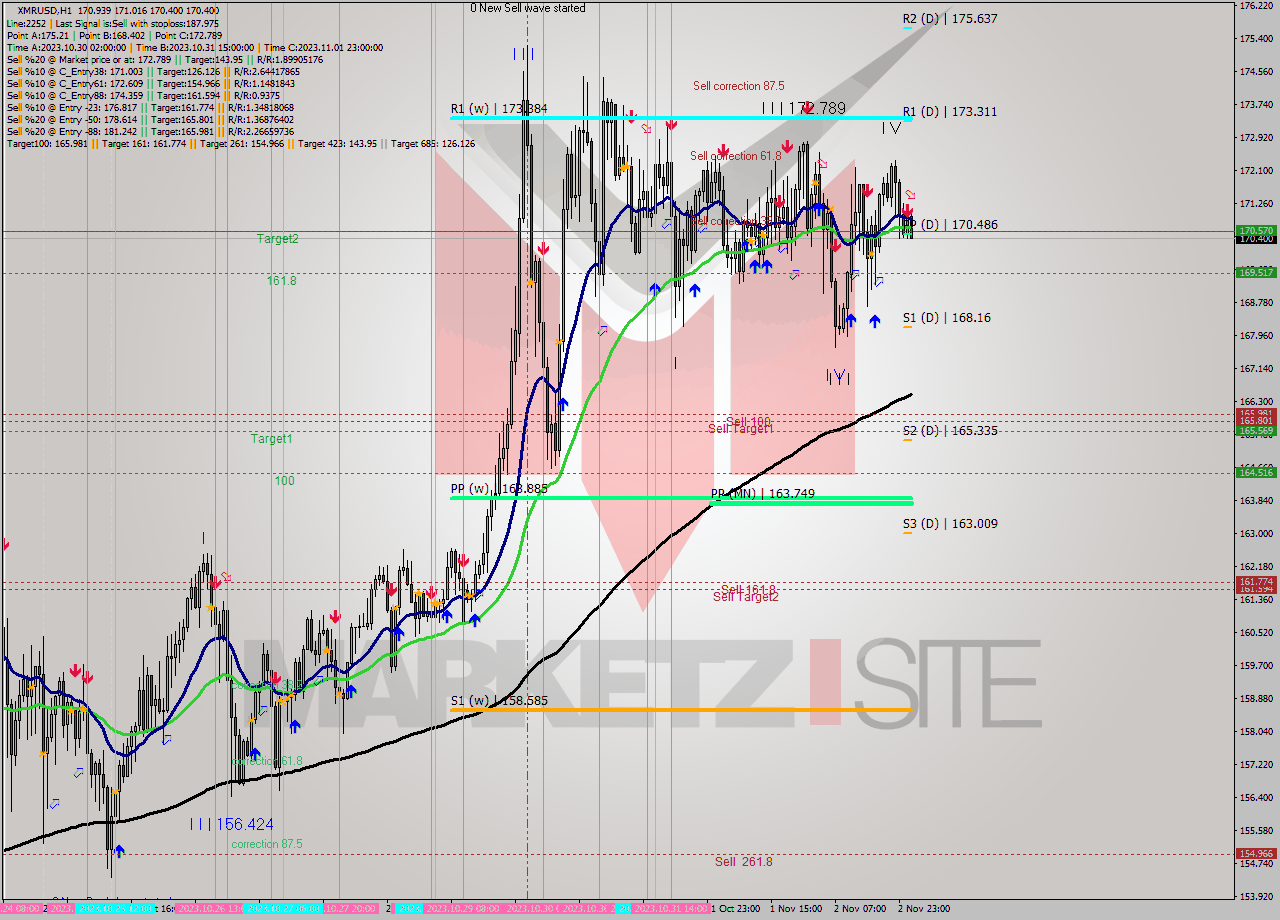Click the 'S1 (D) | 168.16' pivot label
Image resolution: width=1280 pixels, height=920 pixels.
947,317
